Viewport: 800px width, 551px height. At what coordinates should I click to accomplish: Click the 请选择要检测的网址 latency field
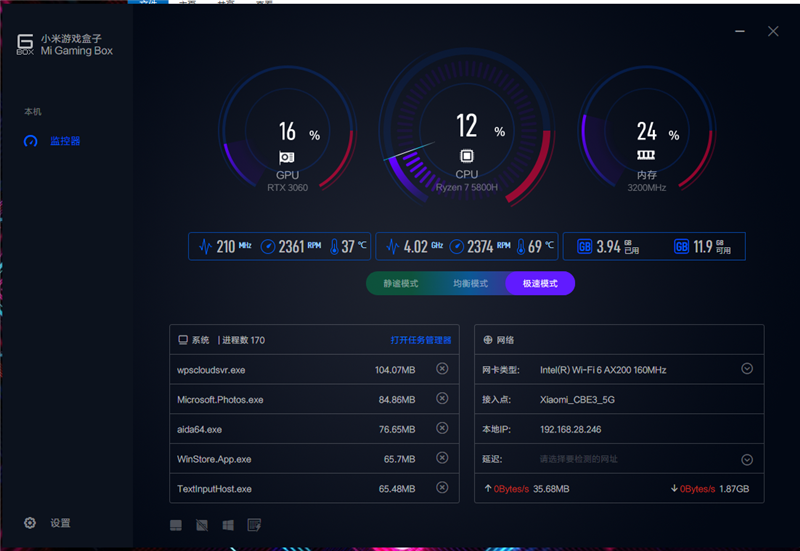(x=579, y=459)
